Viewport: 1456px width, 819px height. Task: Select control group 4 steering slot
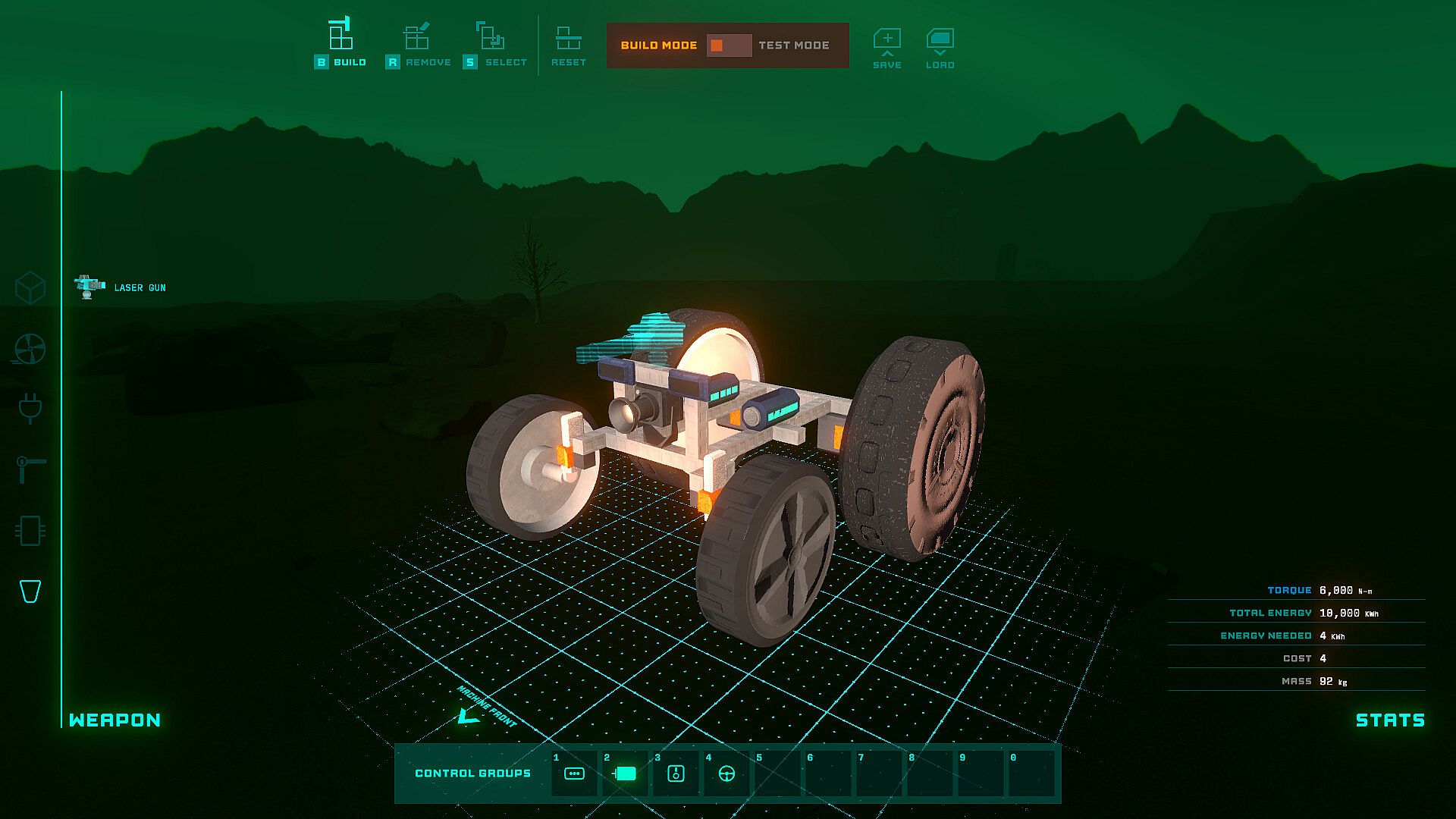(x=726, y=773)
